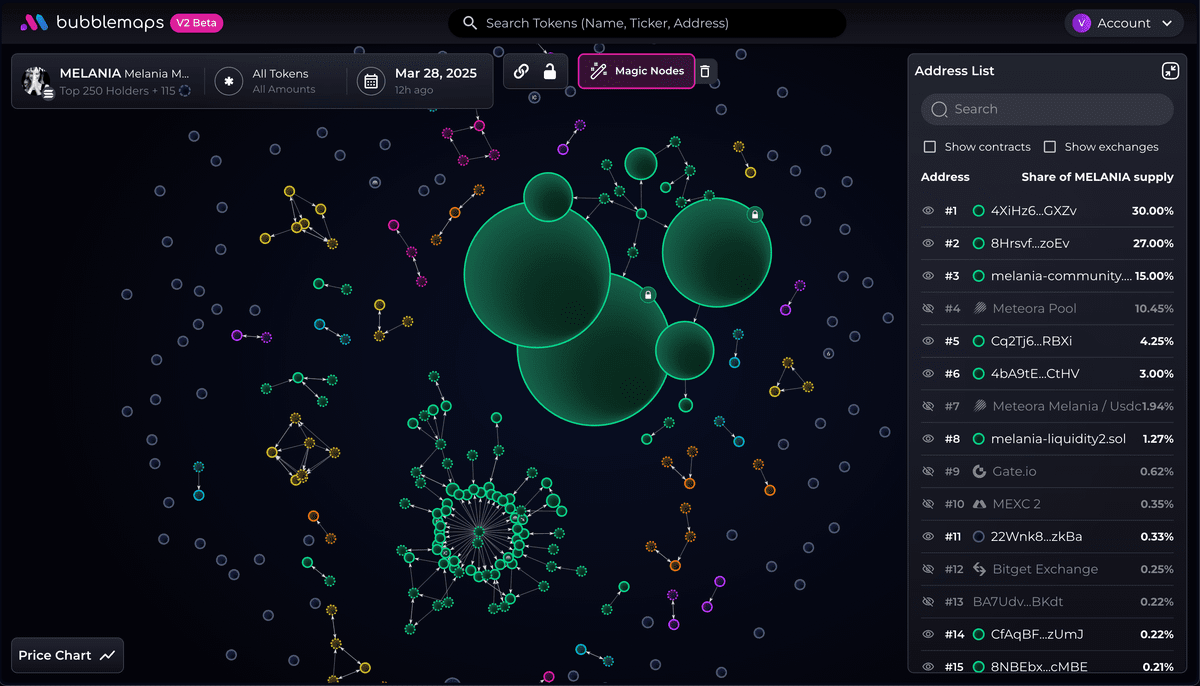Screen dimensions: 1200x686
Task: Click the MELANIA token avatar
Action: point(37,81)
